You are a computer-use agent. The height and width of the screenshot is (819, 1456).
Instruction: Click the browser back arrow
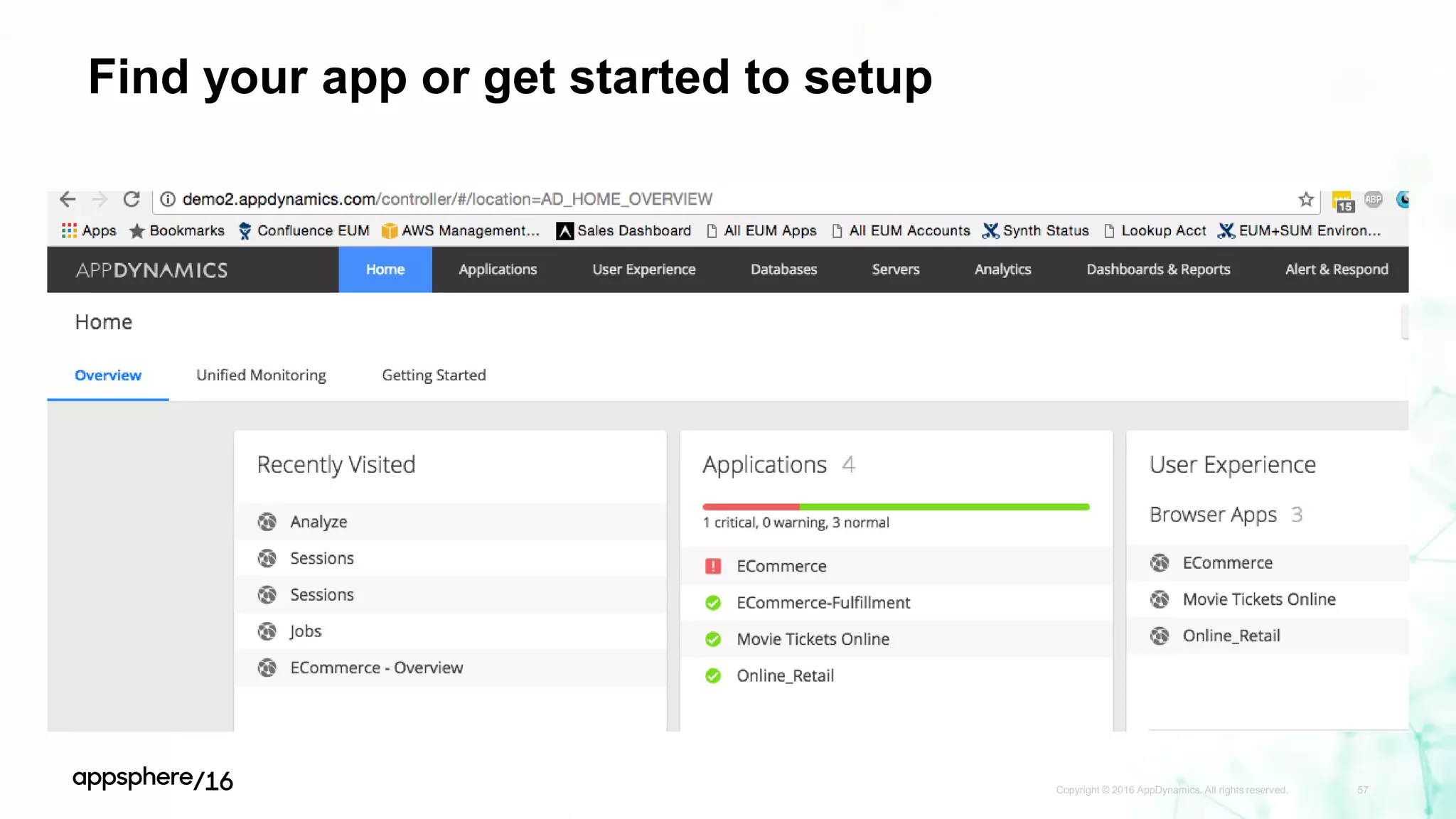(x=68, y=199)
